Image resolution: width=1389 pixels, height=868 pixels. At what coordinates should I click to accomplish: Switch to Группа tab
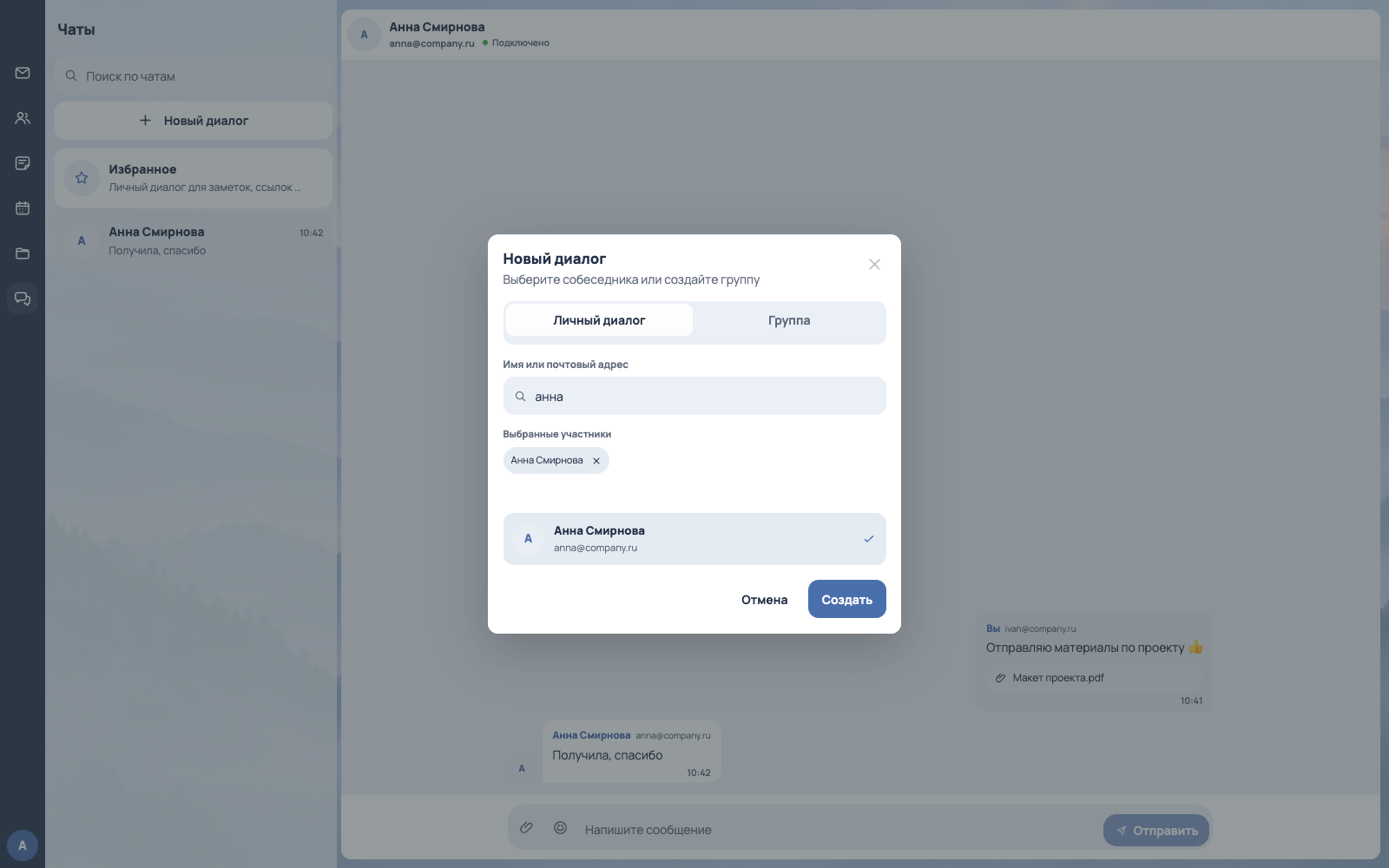789,320
